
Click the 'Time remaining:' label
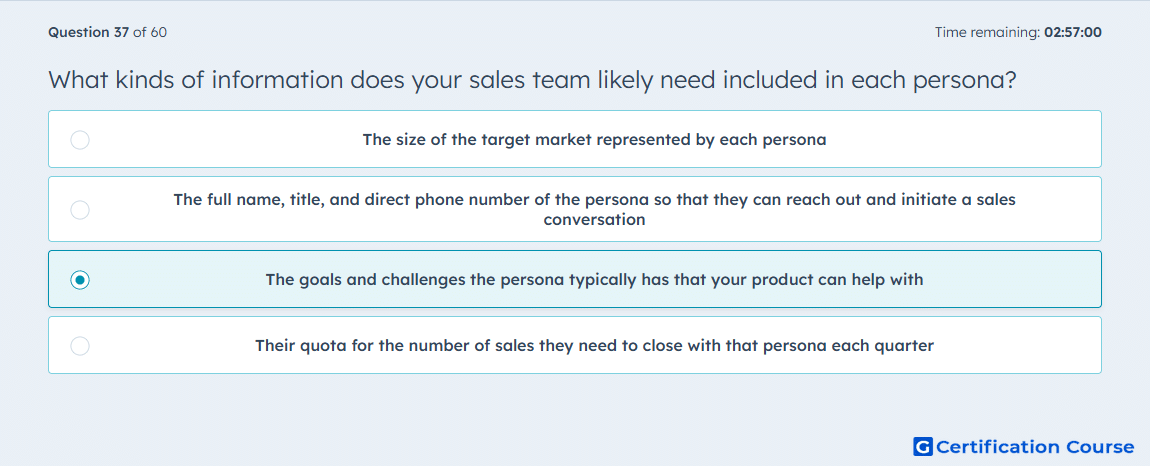(986, 32)
